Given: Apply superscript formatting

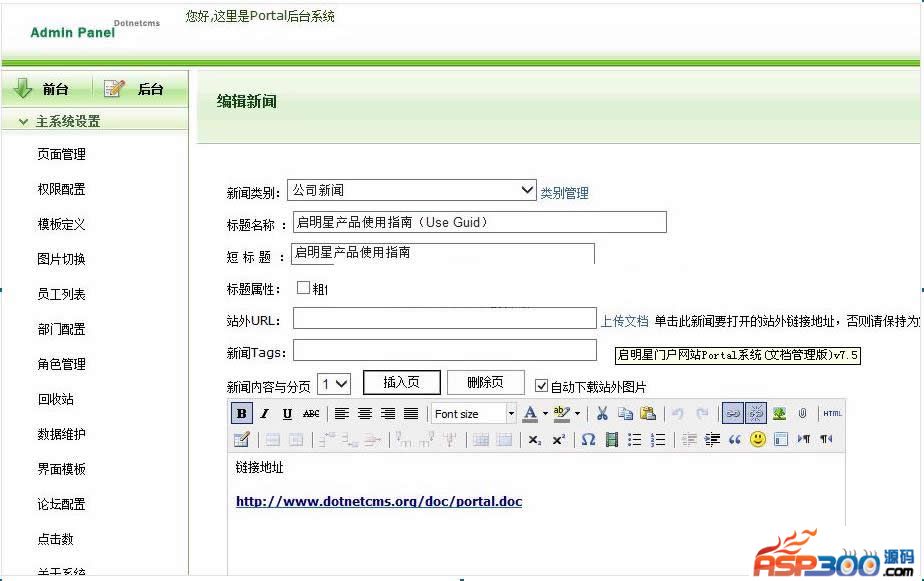Looking at the screenshot, I should (x=558, y=440).
